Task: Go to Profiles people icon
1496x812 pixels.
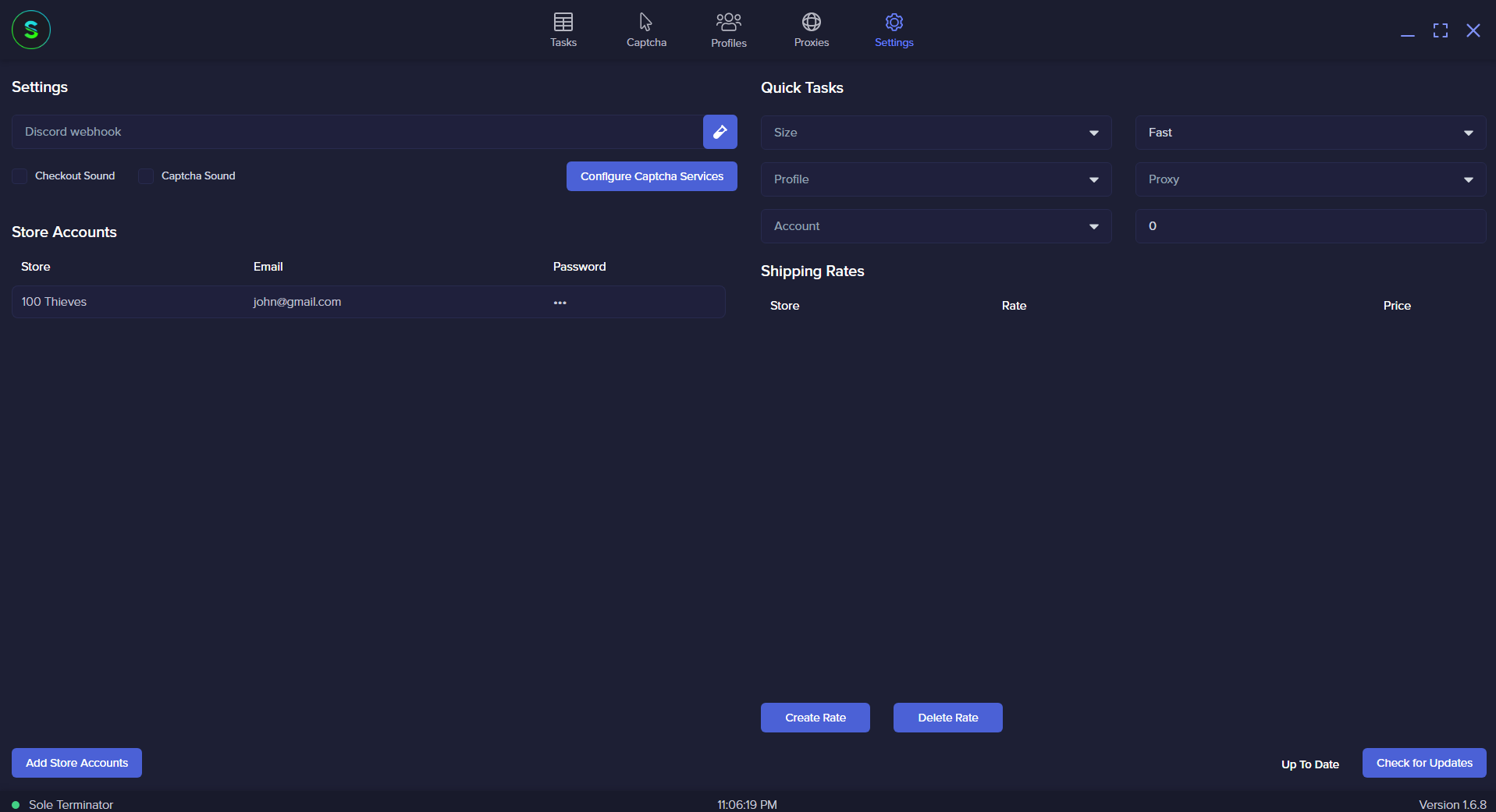Action: point(728,23)
